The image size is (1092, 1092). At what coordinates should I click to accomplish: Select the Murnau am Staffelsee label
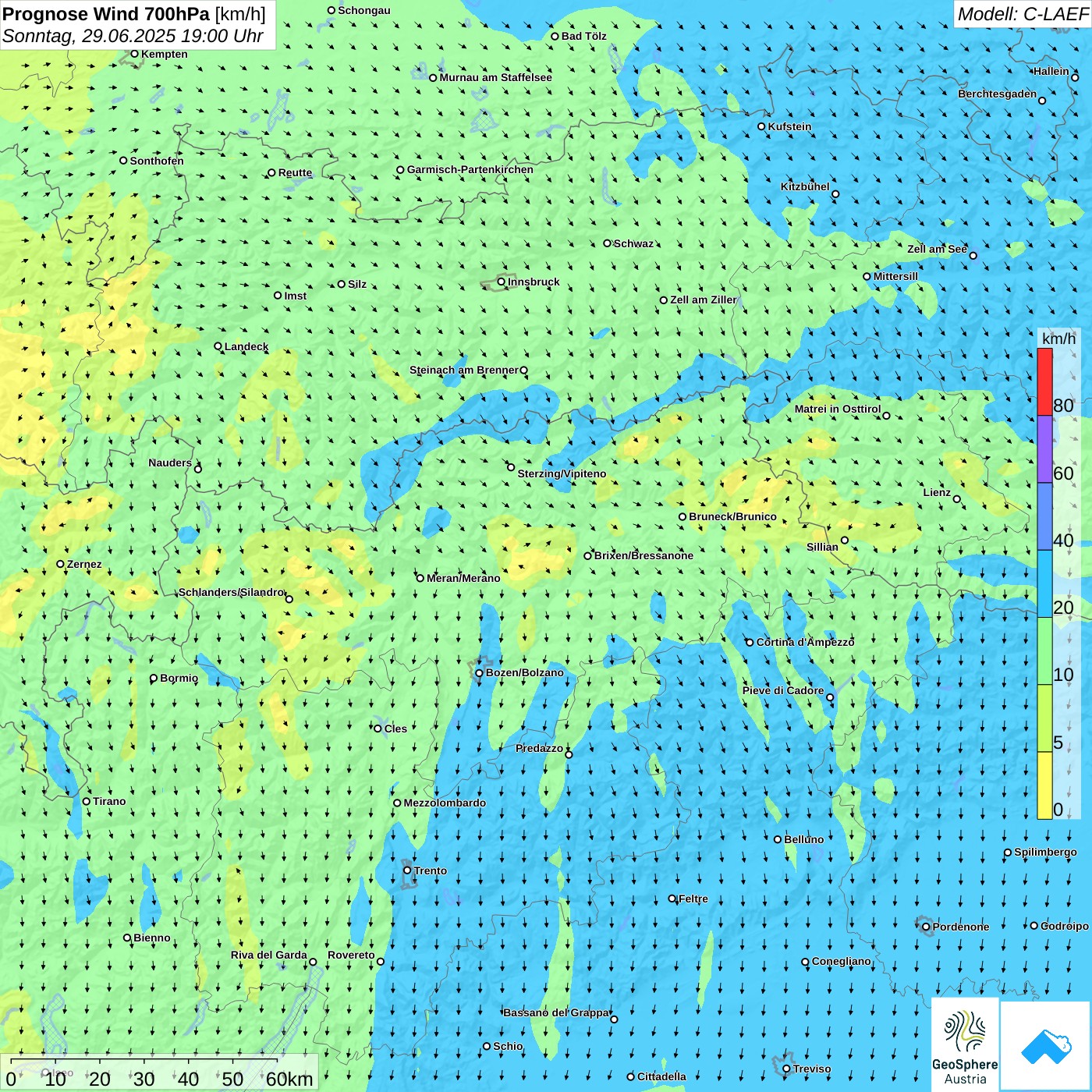coord(495,77)
